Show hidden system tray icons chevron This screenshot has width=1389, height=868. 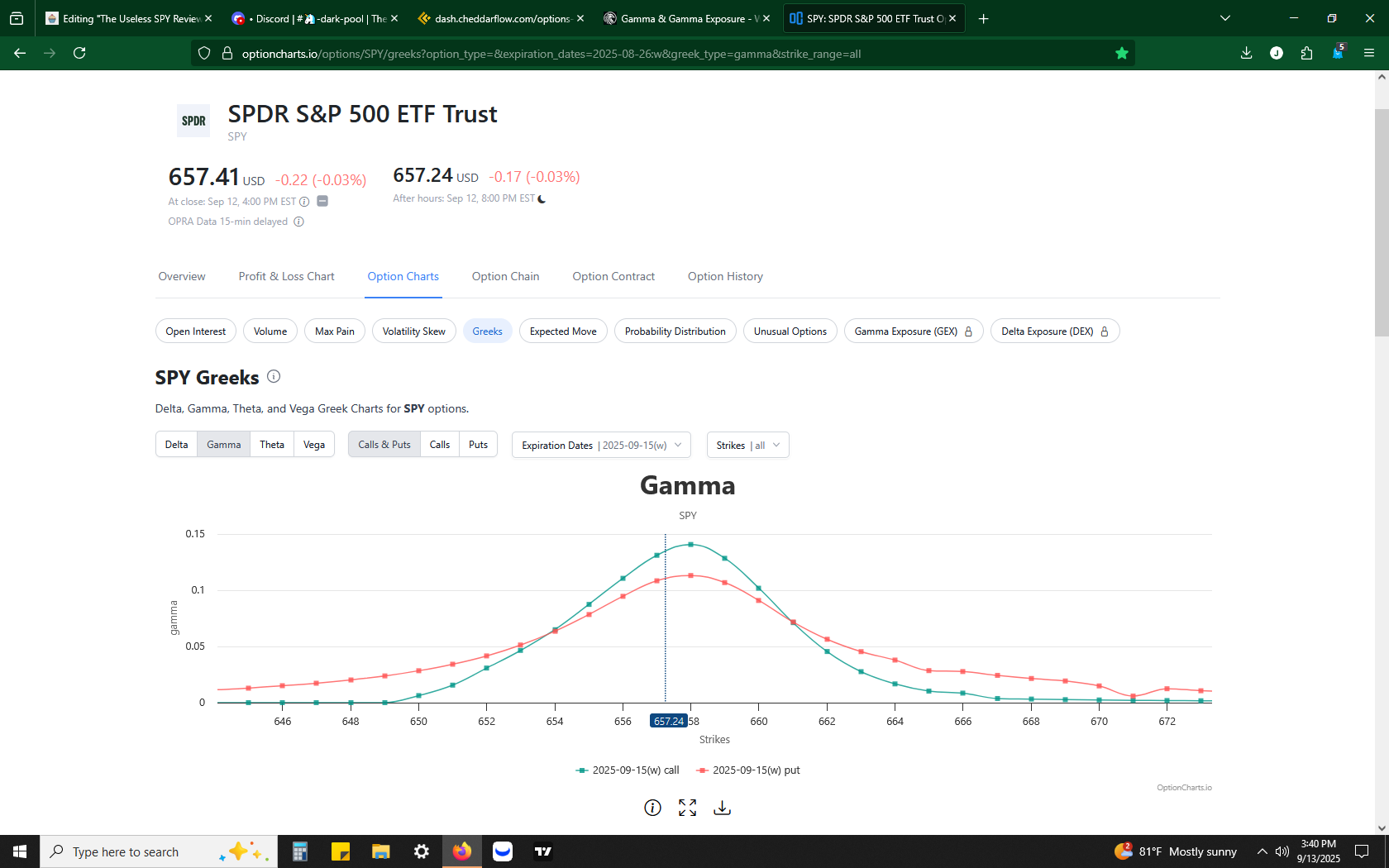[1262, 851]
